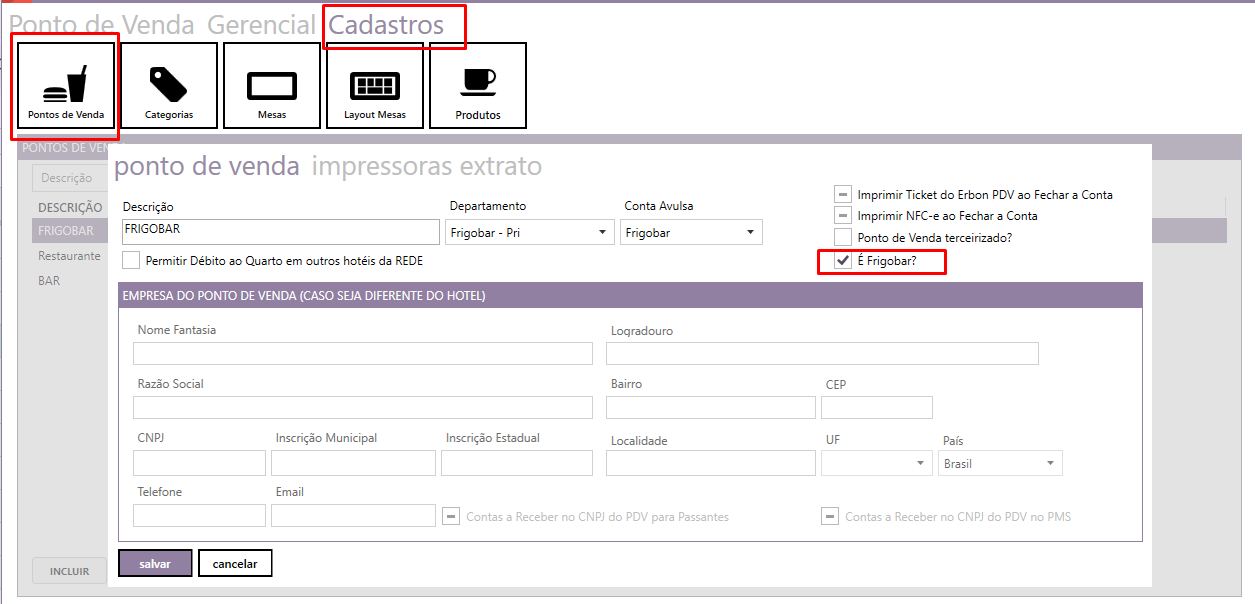
Task: Open the Mesas icon
Action: pyautogui.click(x=272, y=86)
